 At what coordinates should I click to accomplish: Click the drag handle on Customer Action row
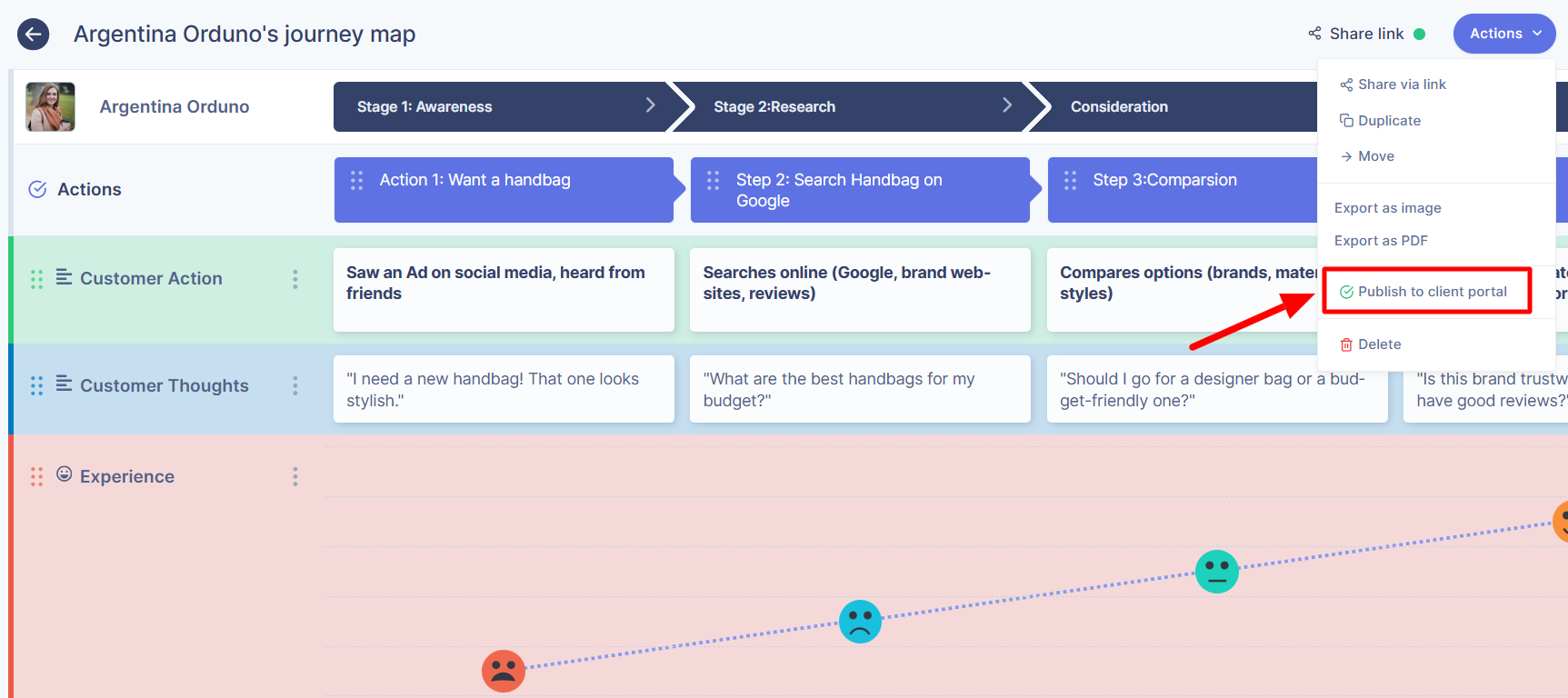[x=36, y=279]
